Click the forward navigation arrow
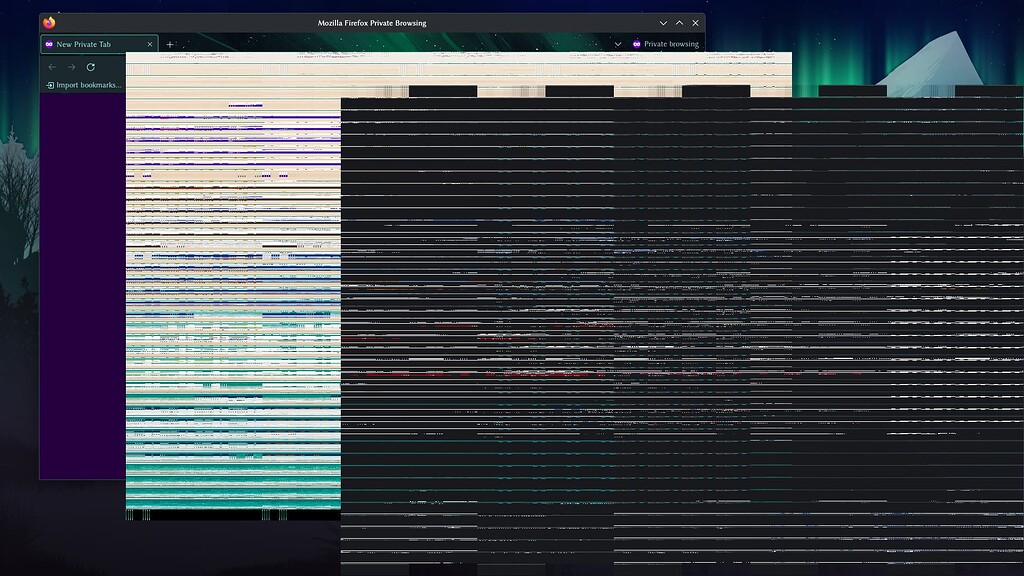Screen dimensions: 1024x576 pos(71,67)
